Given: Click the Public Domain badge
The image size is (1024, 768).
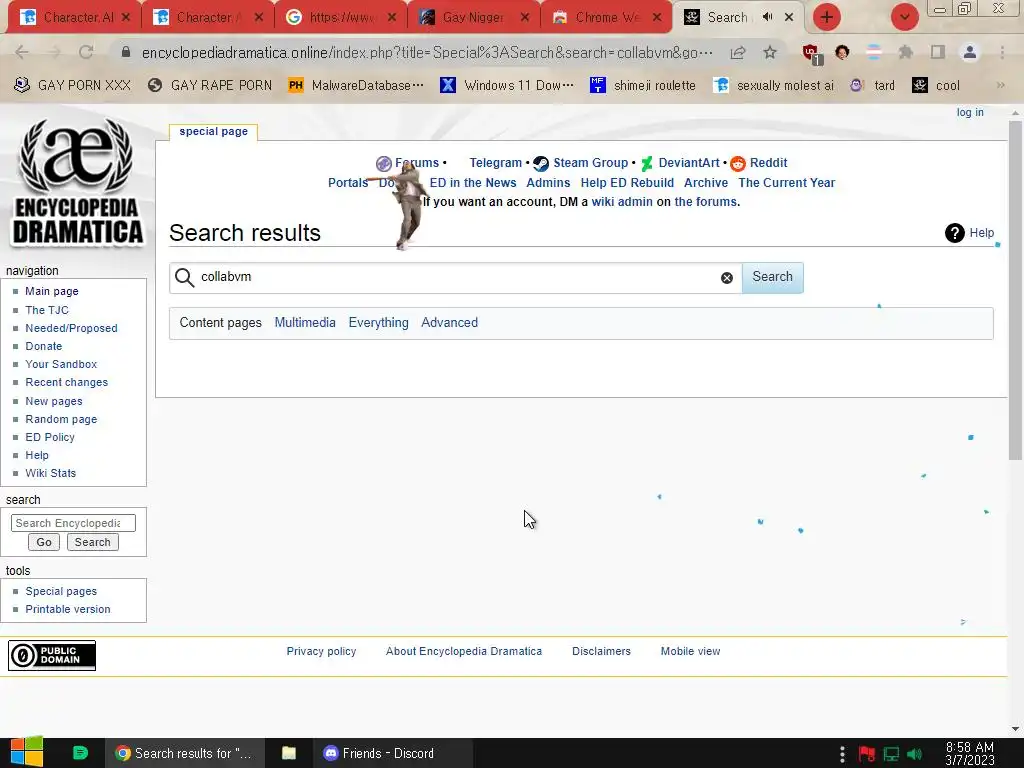Looking at the screenshot, I should [52, 655].
